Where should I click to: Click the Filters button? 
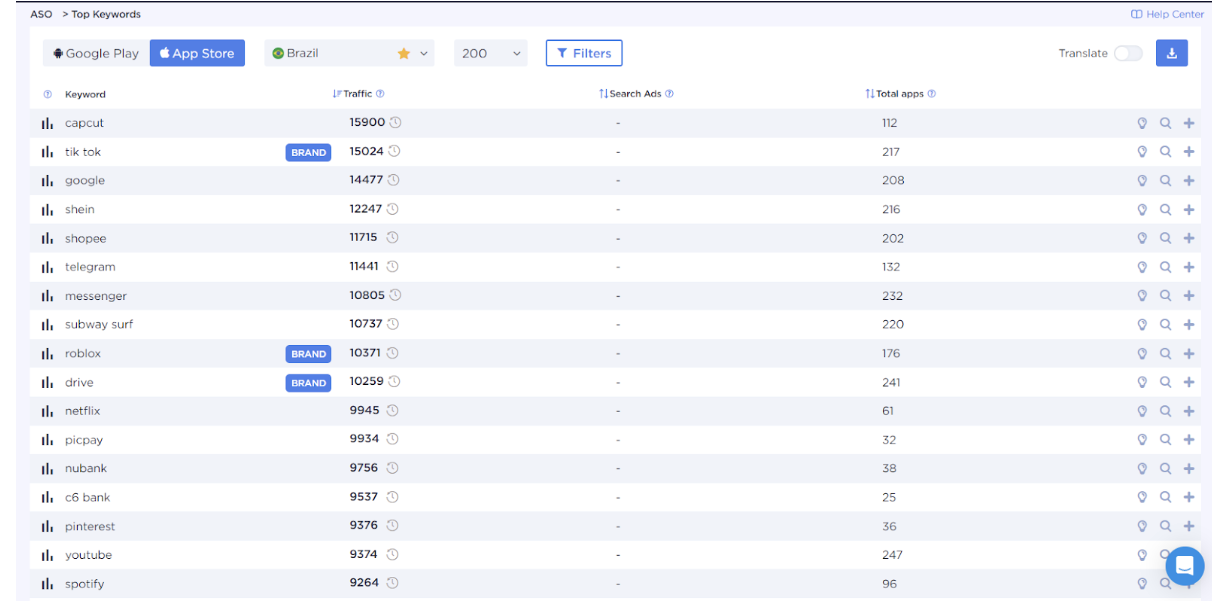pos(584,53)
